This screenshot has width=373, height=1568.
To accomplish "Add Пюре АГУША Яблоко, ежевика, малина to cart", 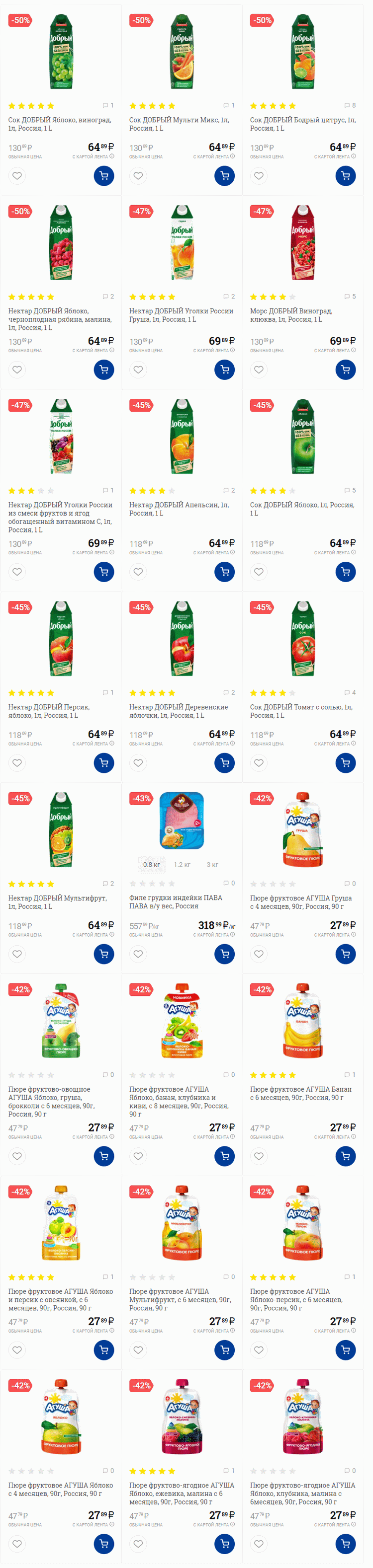I will click(x=224, y=1543).
